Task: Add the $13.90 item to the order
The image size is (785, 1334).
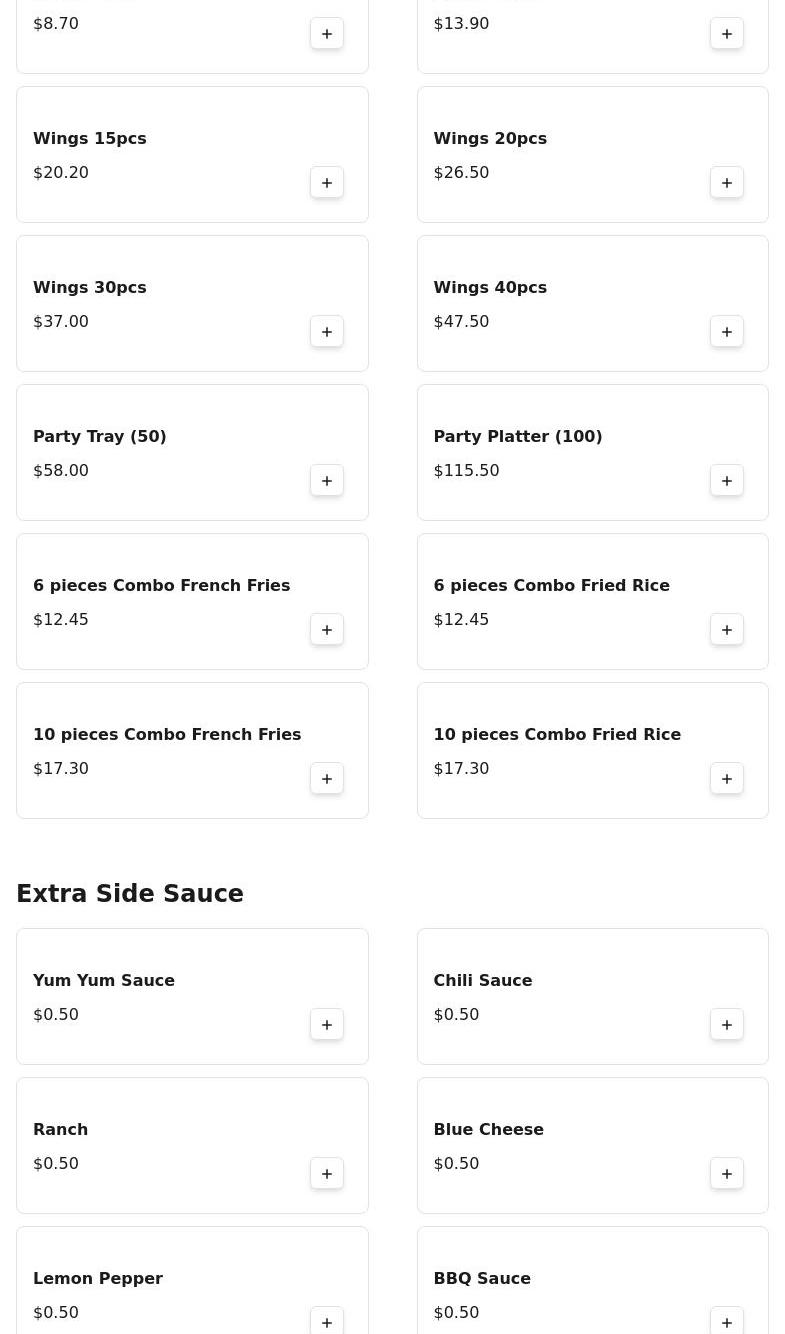Action: (727, 34)
